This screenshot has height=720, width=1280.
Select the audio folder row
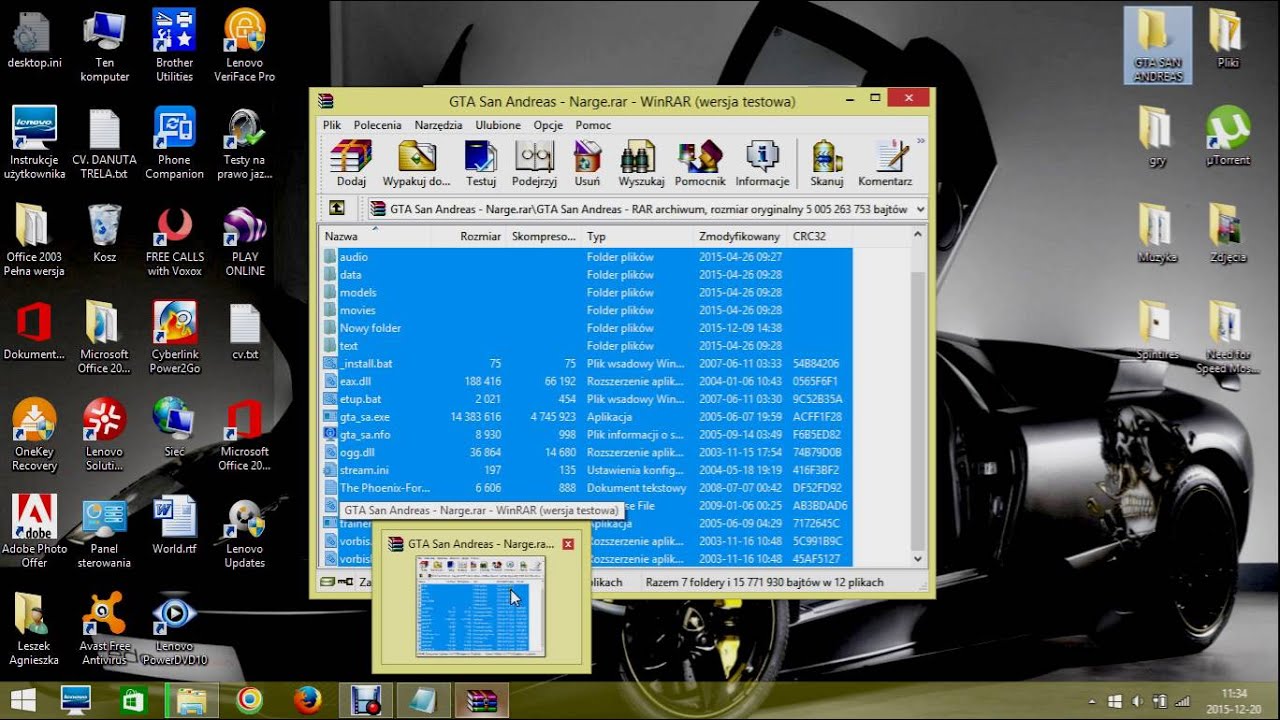coord(587,256)
